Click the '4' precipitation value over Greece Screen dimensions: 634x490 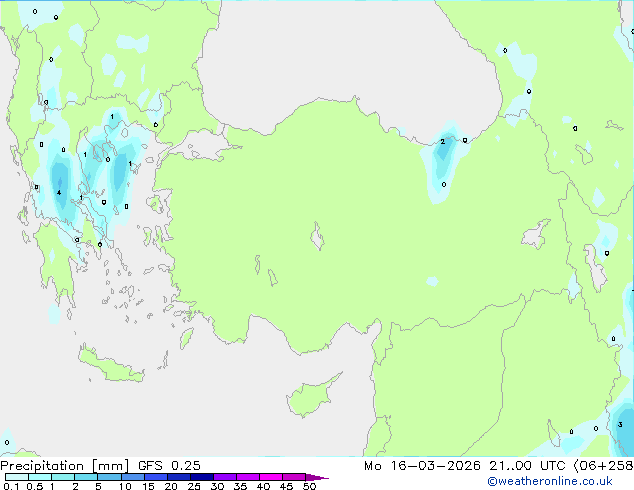tap(59, 192)
